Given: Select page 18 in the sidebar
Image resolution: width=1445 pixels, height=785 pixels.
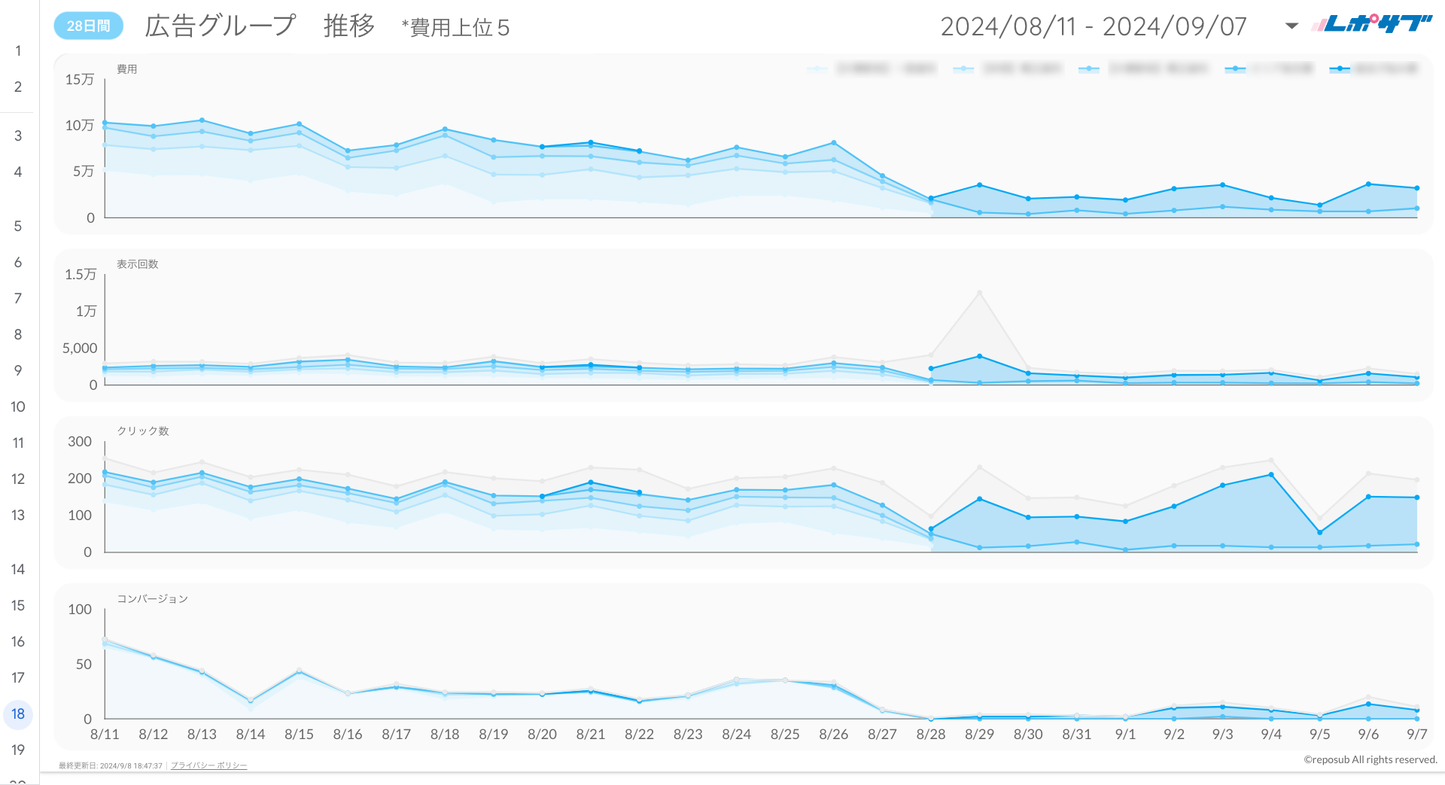Looking at the screenshot, I should point(18,714).
